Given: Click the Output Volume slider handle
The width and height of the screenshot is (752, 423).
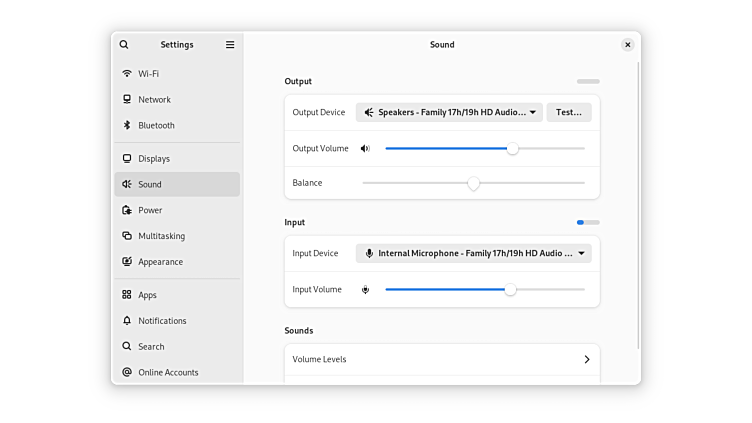Looking at the screenshot, I should pos(512,149).
